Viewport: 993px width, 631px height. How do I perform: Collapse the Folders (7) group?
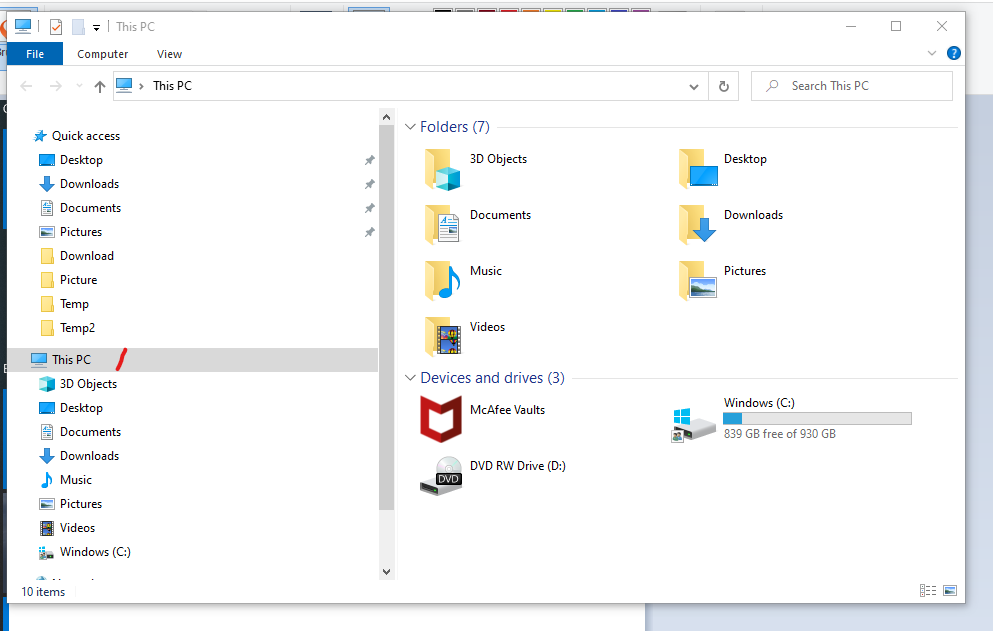(410, 127)
